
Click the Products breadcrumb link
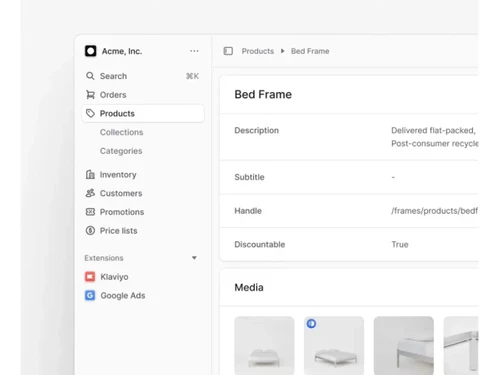[258, 51]
